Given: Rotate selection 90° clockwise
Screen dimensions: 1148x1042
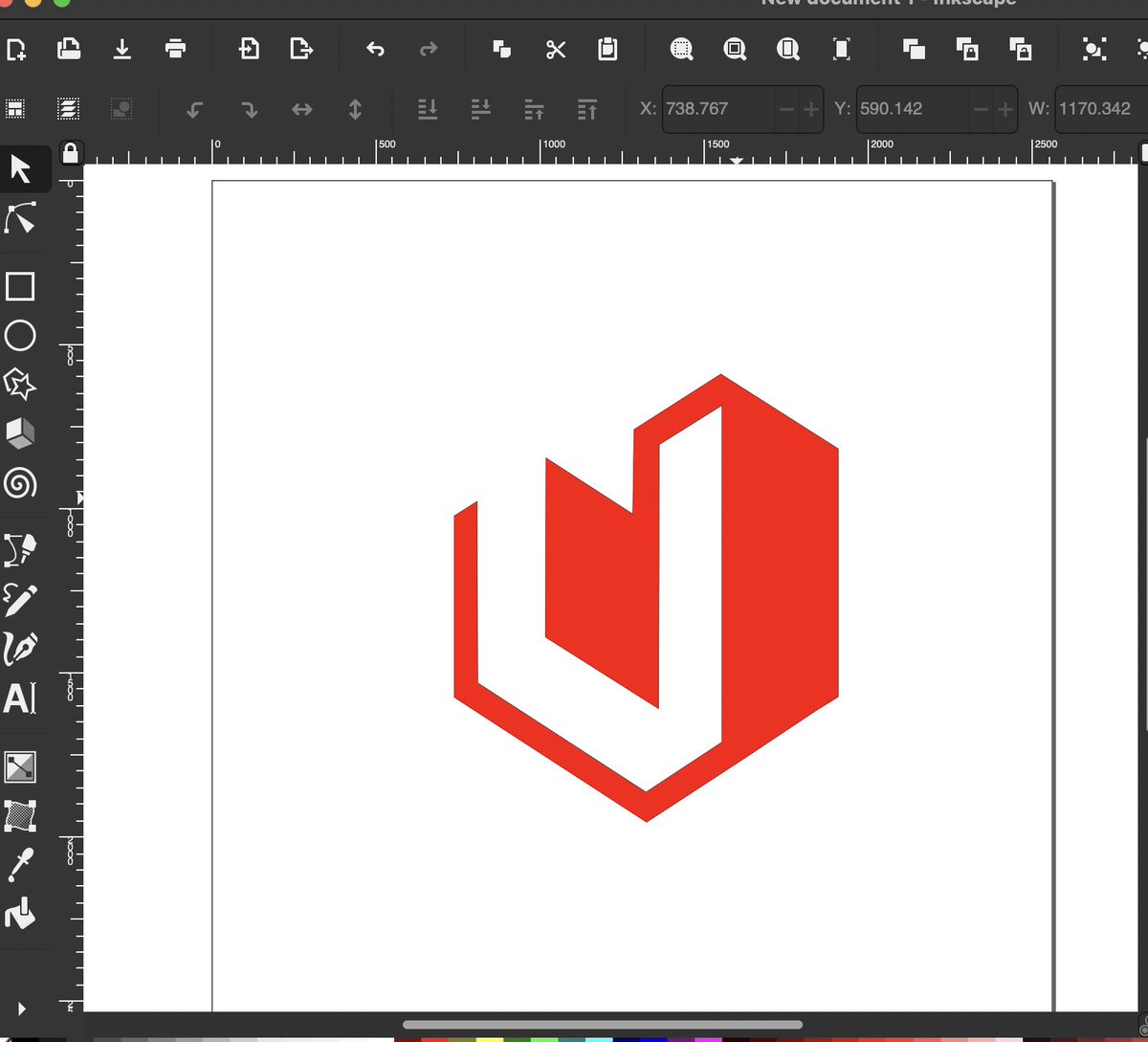Looking at the screenshot, I should pyautogui.click(x=249, y=110).
